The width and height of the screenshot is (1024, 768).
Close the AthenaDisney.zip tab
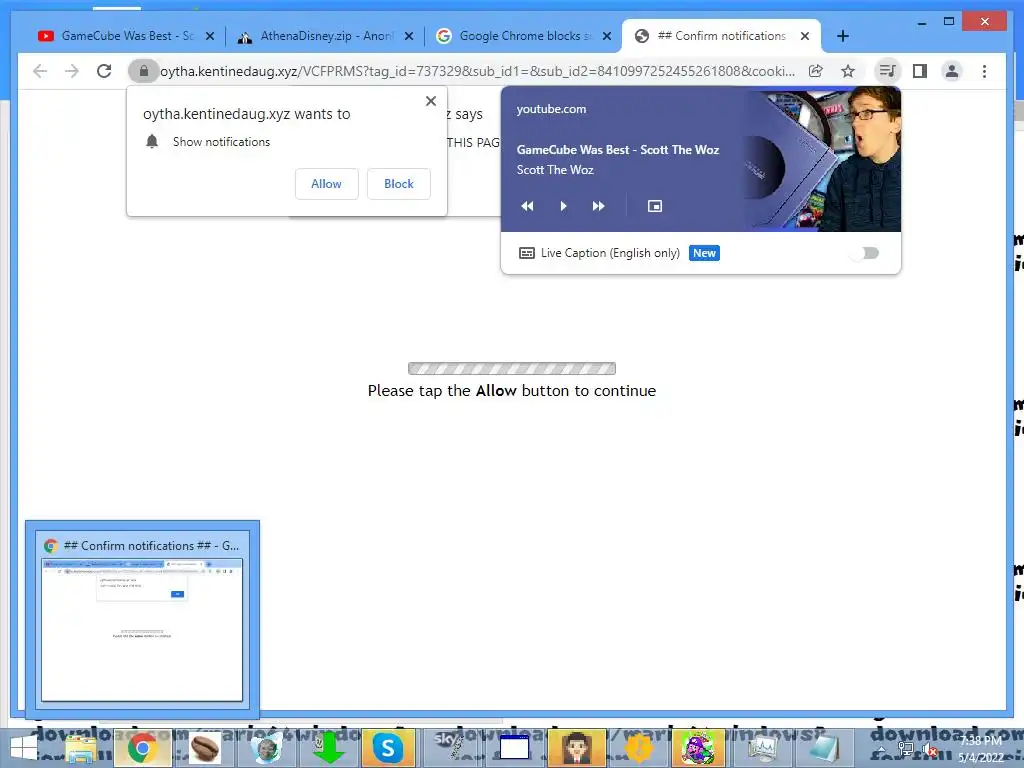click(x=409, y=36)
